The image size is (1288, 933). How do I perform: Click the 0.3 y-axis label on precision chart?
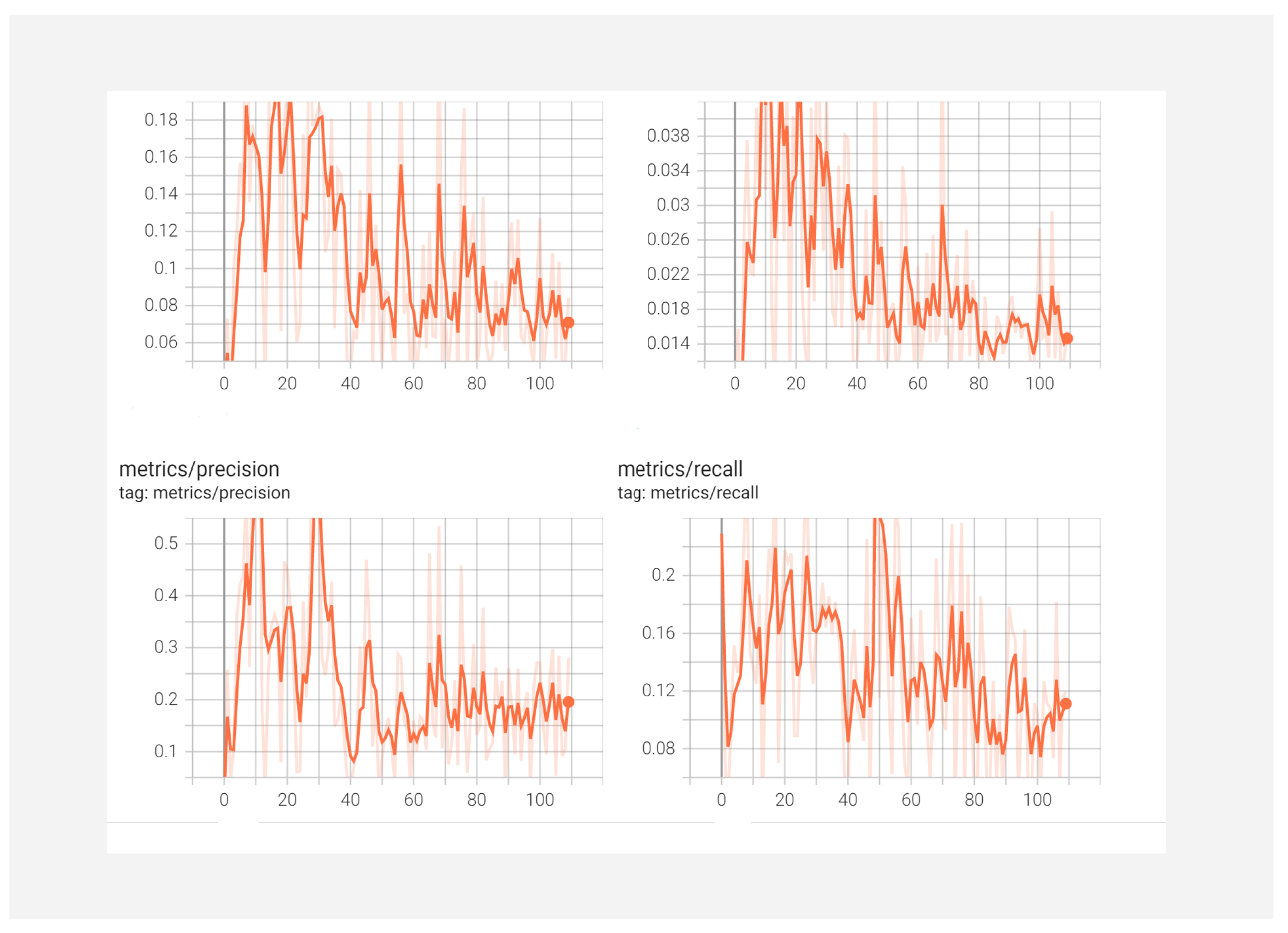[166, 647]
